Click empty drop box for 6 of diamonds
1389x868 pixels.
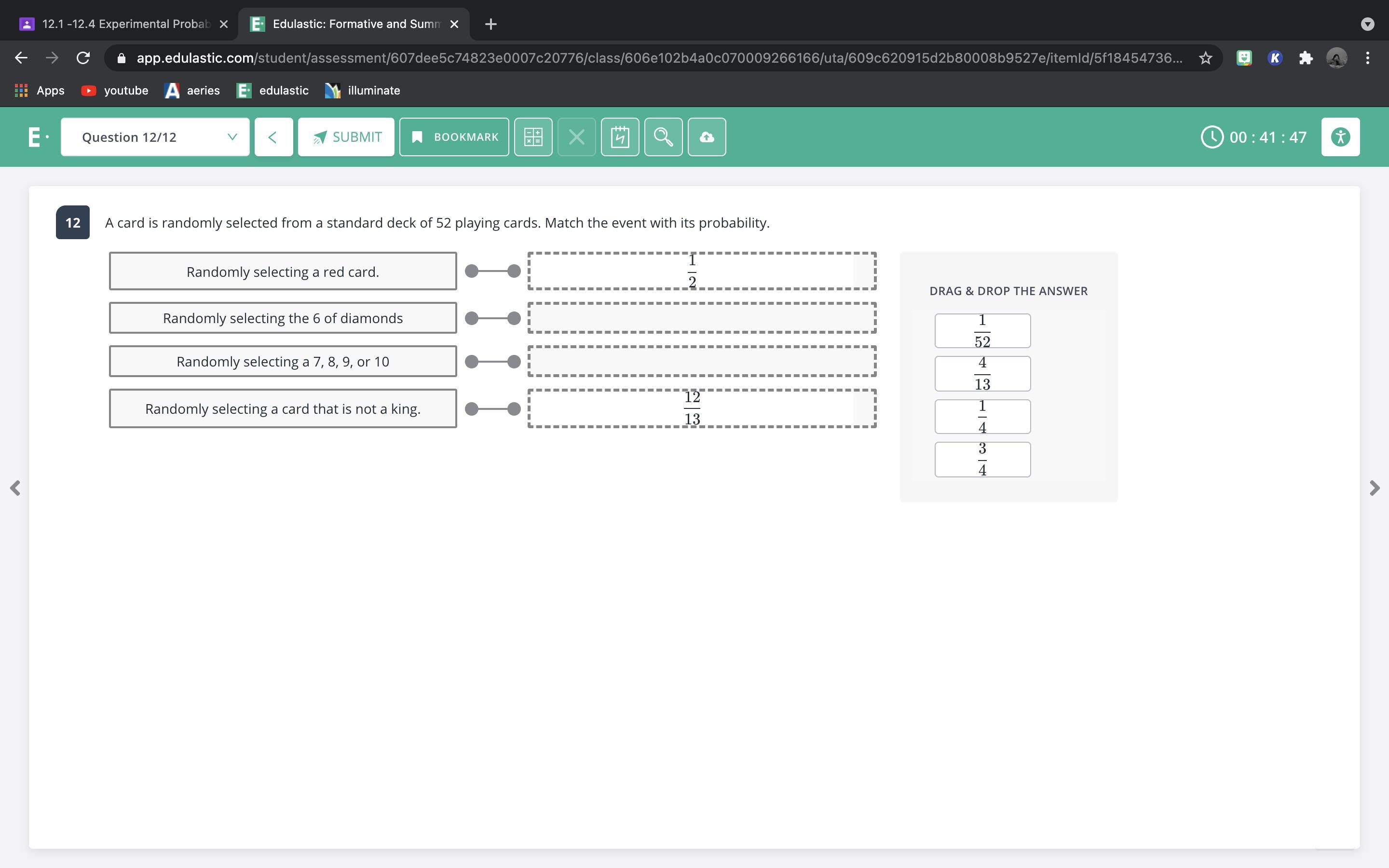coord(701,318)
